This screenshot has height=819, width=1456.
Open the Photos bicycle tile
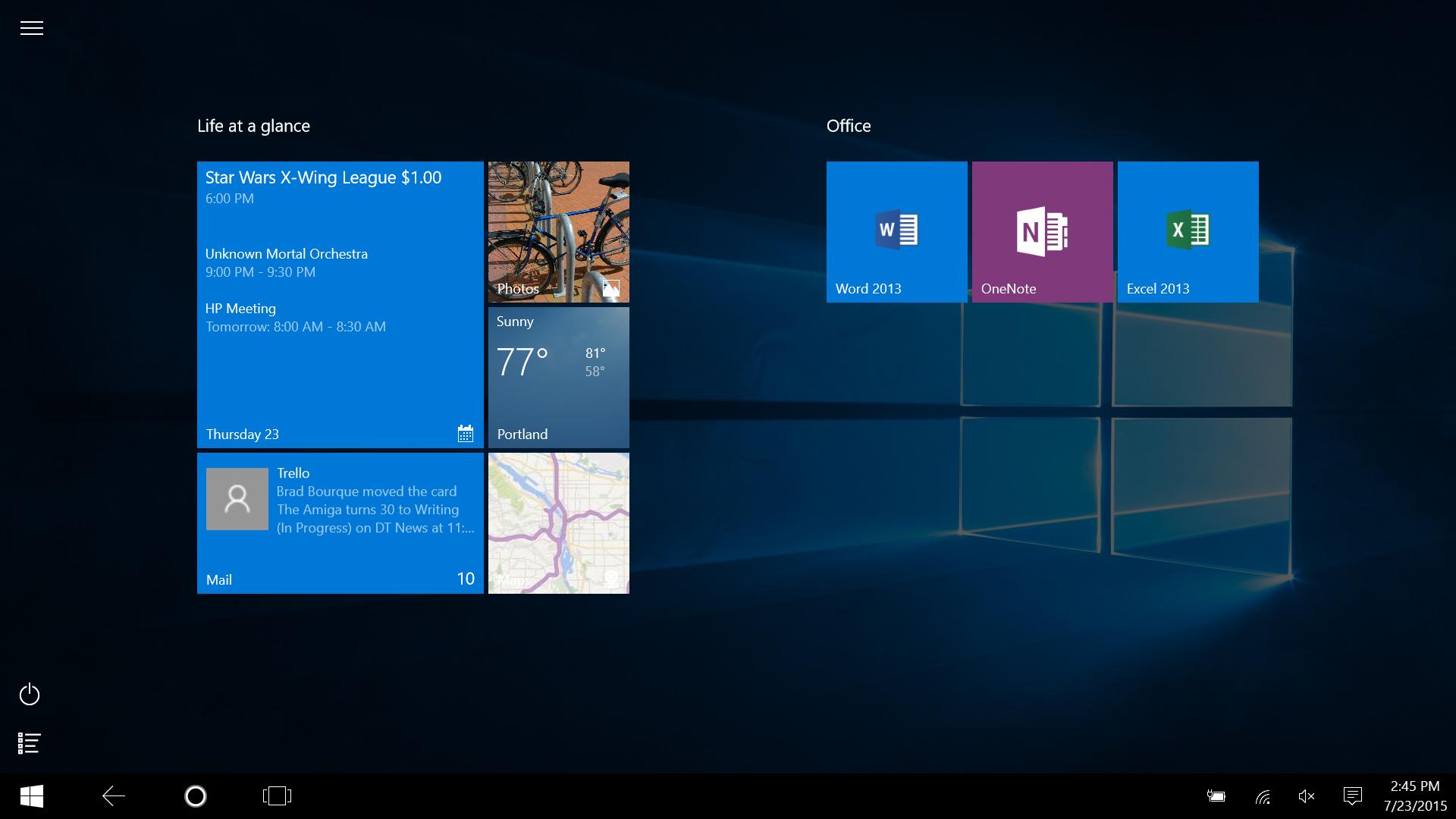pos(559,232)
